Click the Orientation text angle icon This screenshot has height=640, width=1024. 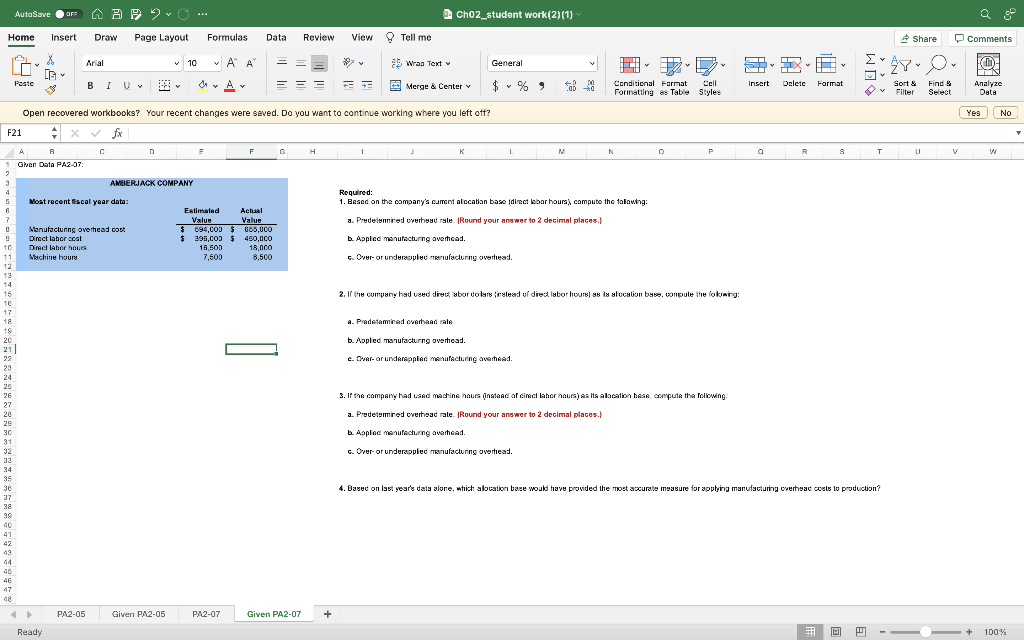(349, 63)
